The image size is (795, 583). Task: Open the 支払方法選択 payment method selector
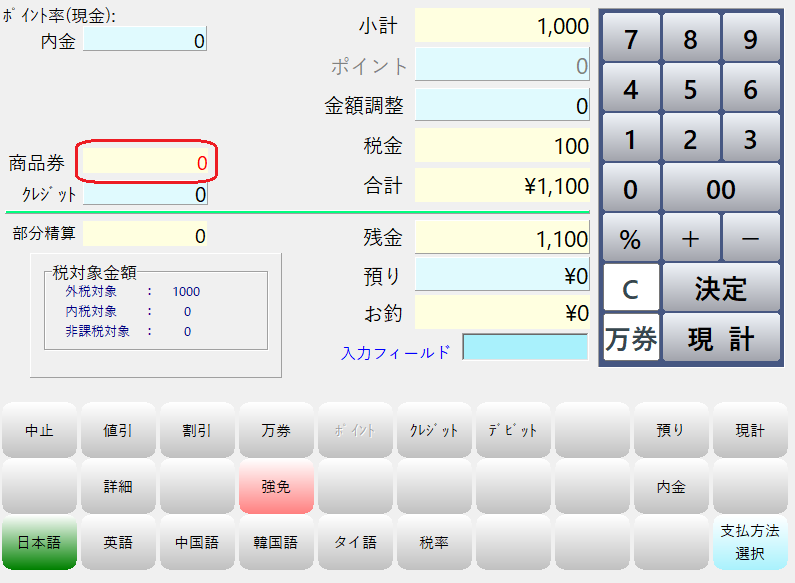[x=750, y=542]
